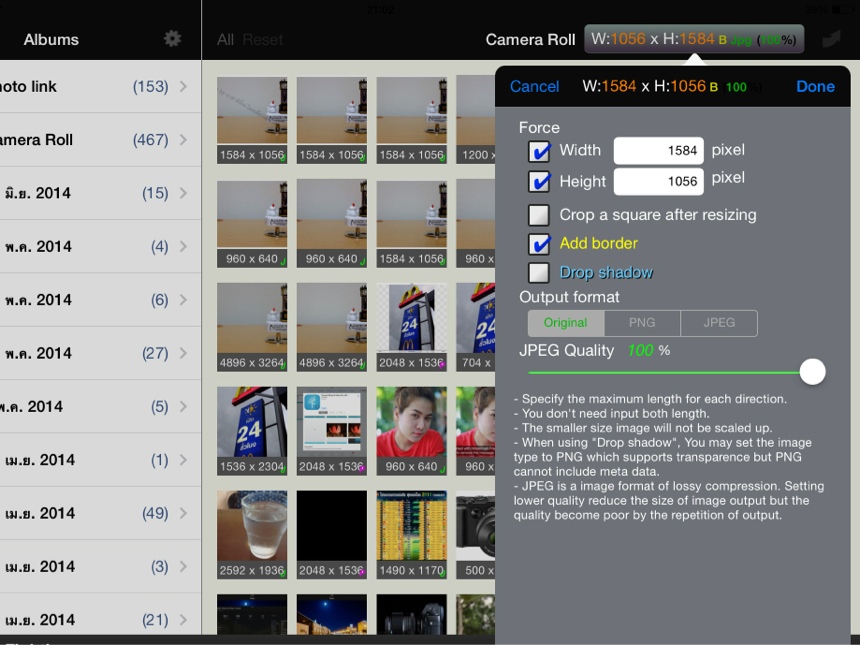
Task: Open the album with 3 photos
Action: 100,567
